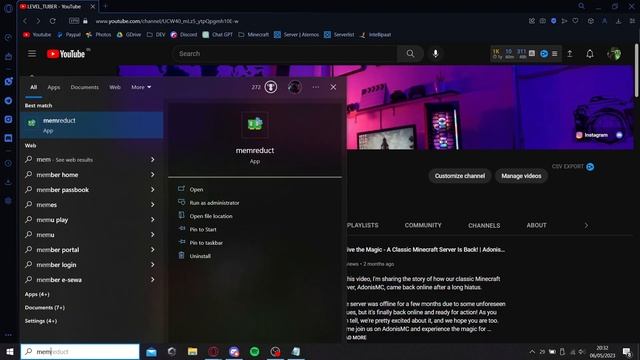Image resolution: width=640 pixels, height=360 pixels.
Task: Open the YouTube hamburger guide menu
Action: (x=32, y=53)
